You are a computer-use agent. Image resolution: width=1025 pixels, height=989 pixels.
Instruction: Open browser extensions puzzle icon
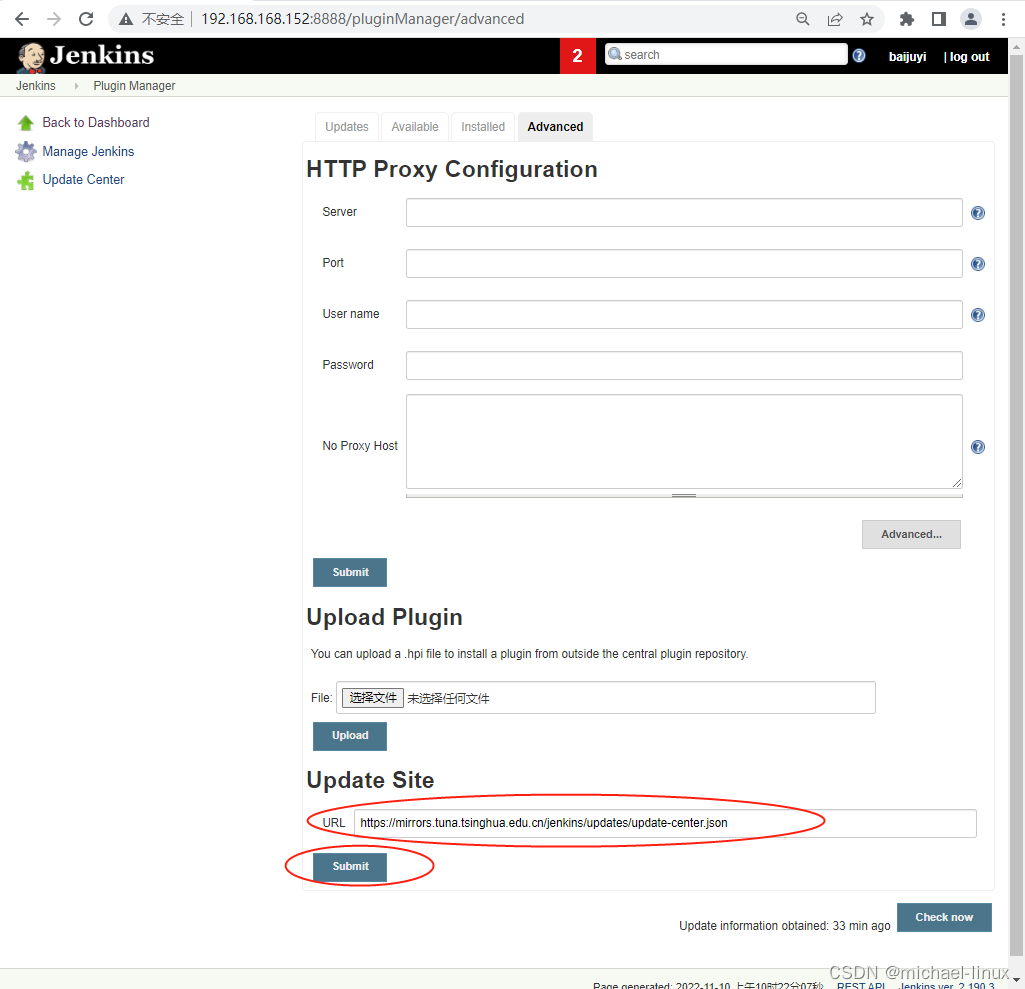907,19
